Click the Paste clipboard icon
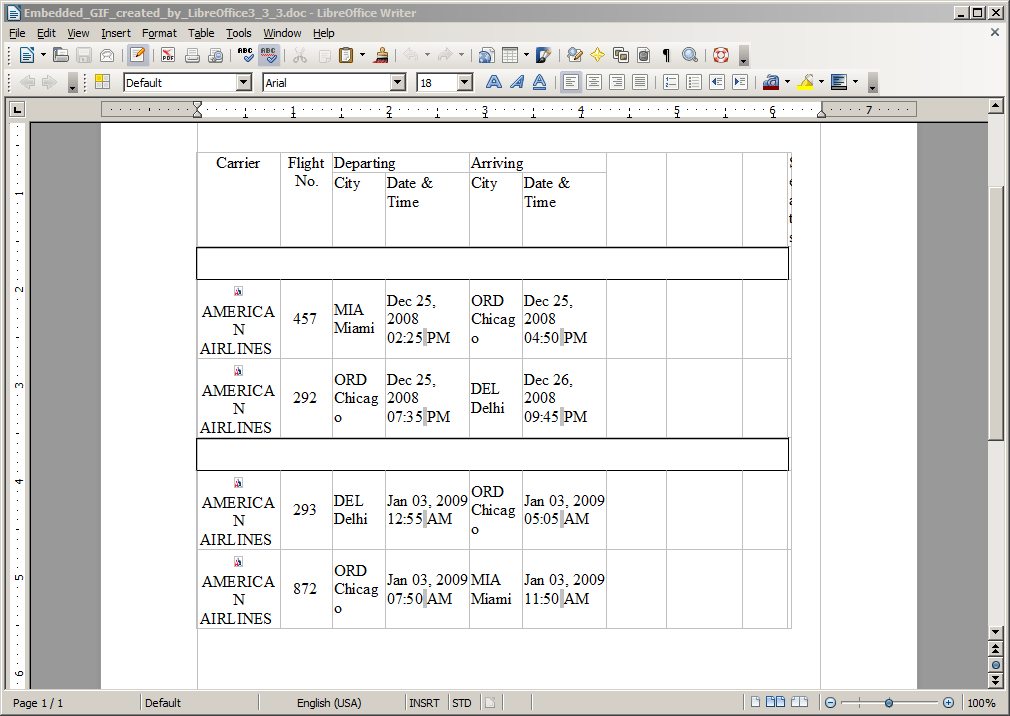This screenshot has height=716, width=1010. tap(346, 55)
